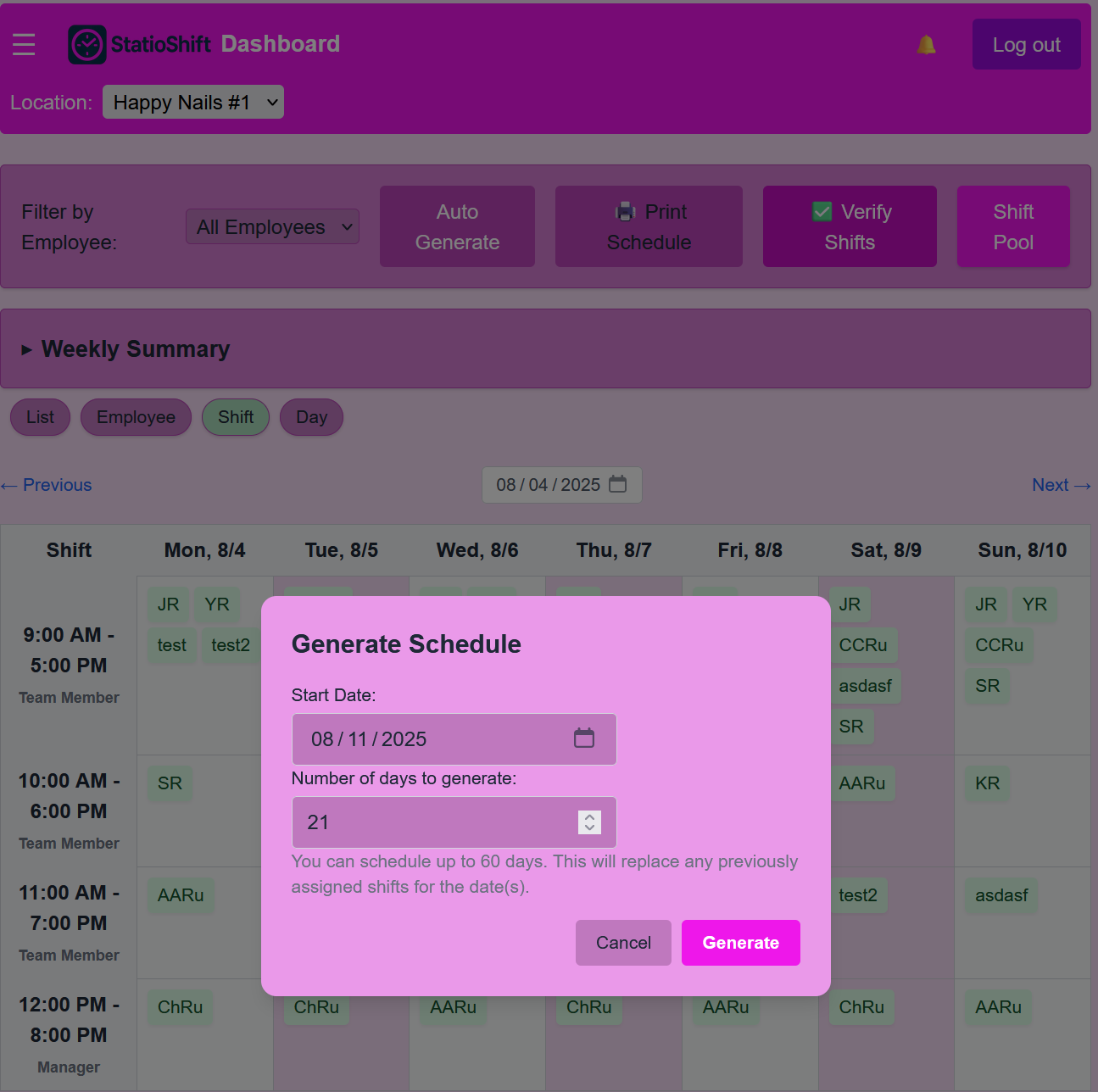Click asdasf chip on Sunday 11:00 AM
The height and width of the screenshot is (1092, 1098).
coord(1001,895)
